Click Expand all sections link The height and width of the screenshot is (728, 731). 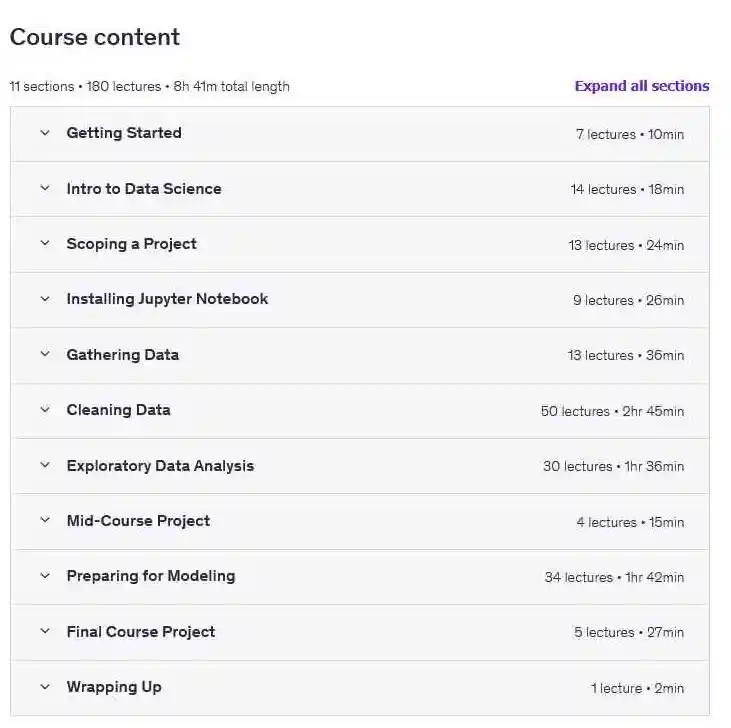coord(641,86)
